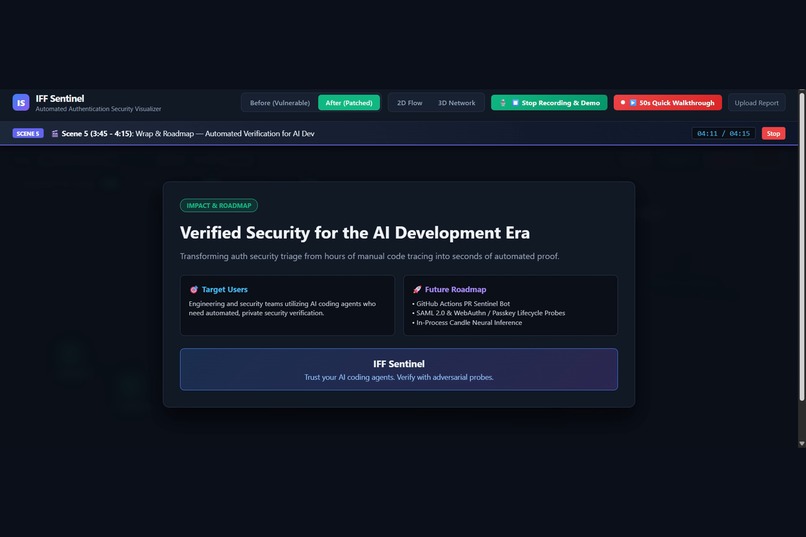Select the After (Patched) toggle

coord(349,103)
